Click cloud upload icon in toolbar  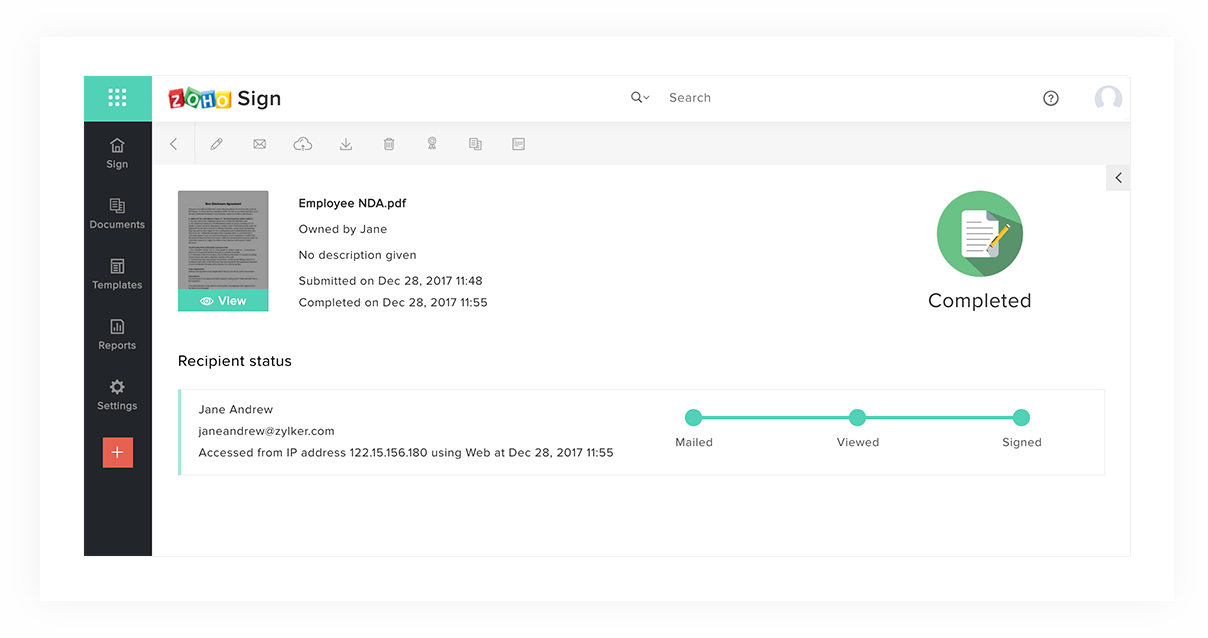(x=302, y=144)
